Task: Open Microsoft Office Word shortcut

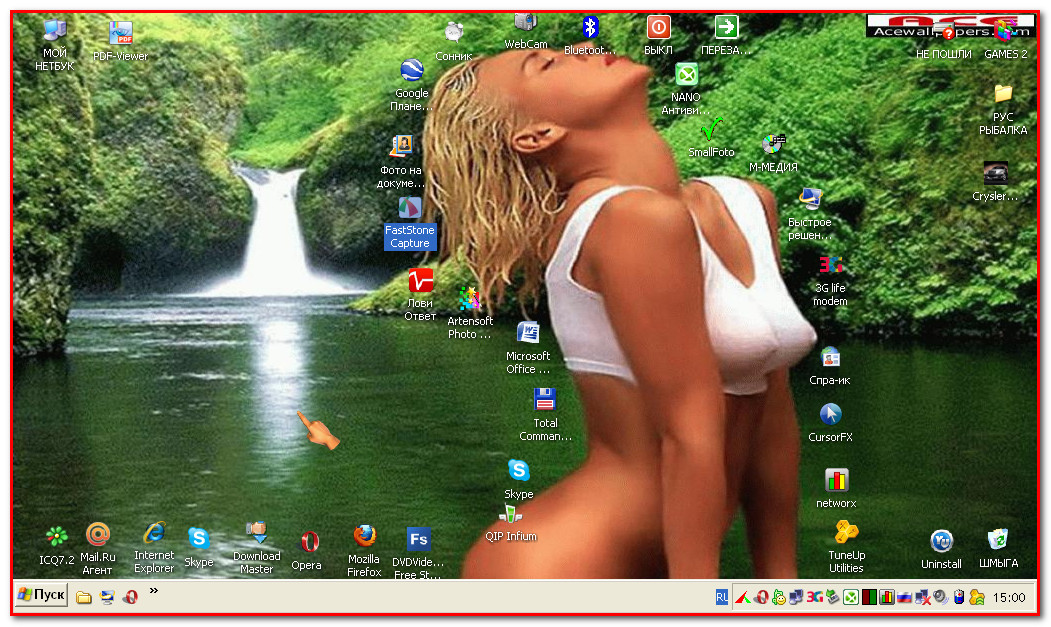Action: 528,333
